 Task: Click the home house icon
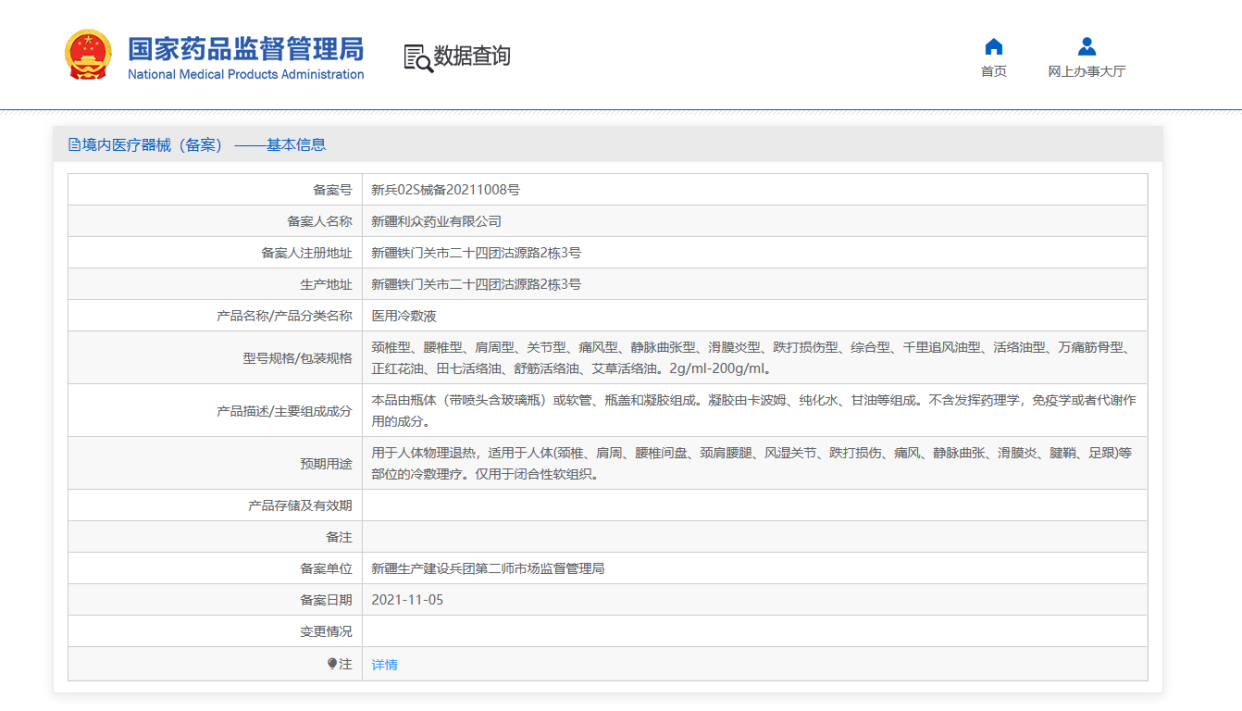point(993,47)
